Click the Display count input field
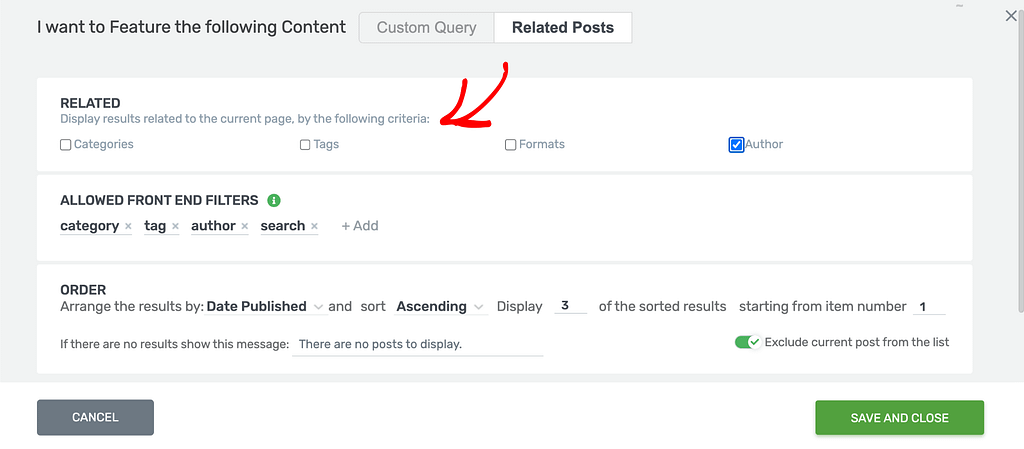1024x449 pixels. pos(571,306)
